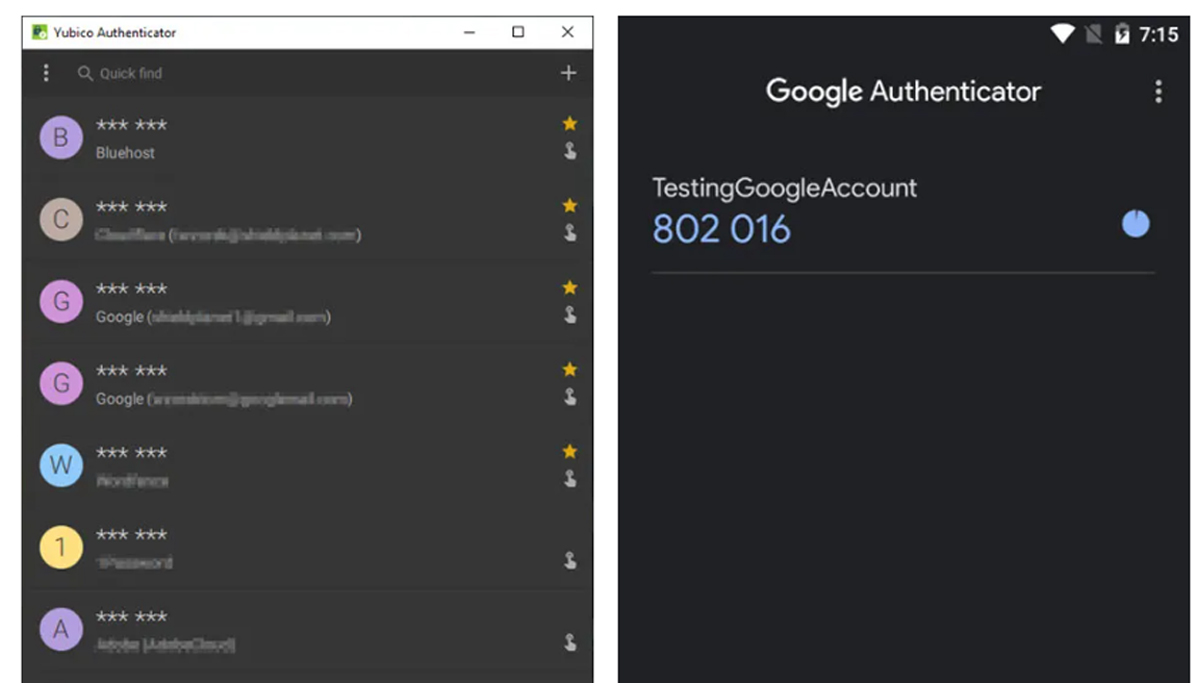
Task: Touch icon on the W avatar row
Action: click(570, 479)
